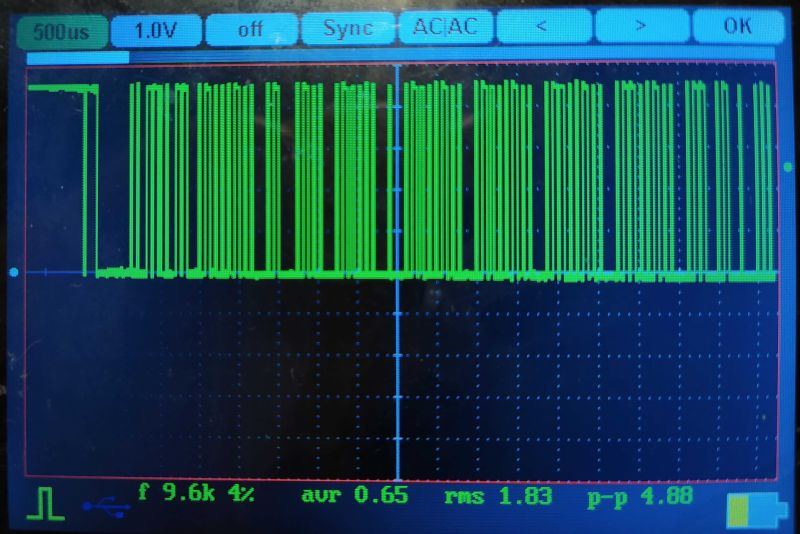
Task: Toggle the 'off' mode button
Action: [x=250, y=28]
